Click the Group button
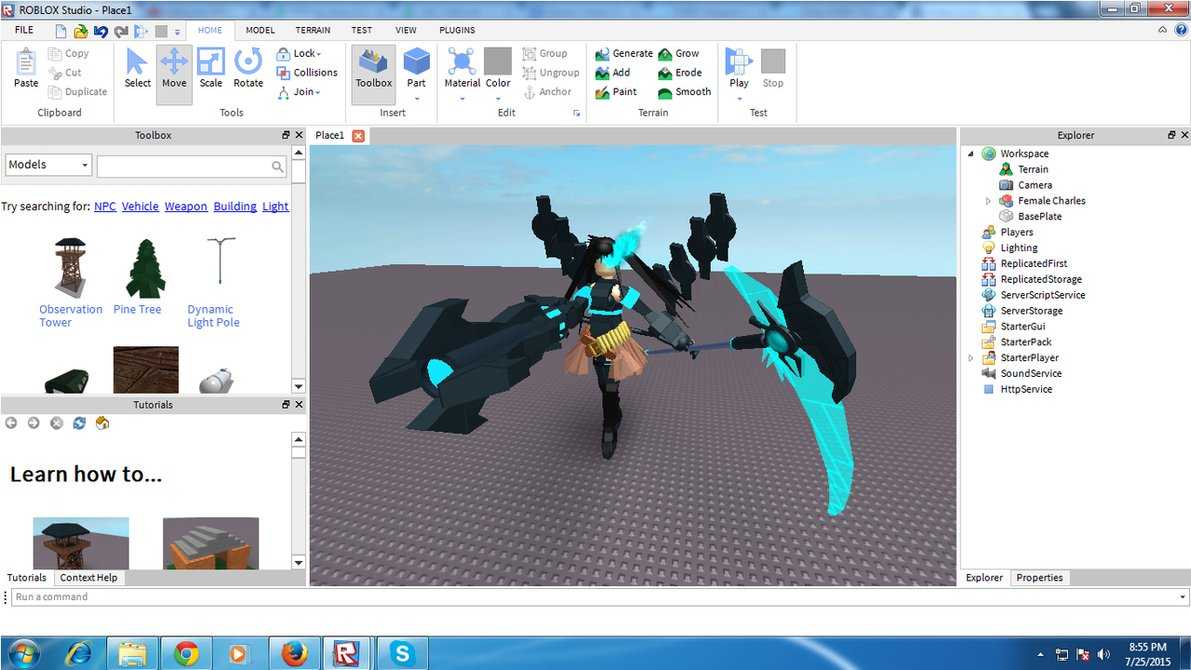The image size is (1191, 670). (545, 53)
